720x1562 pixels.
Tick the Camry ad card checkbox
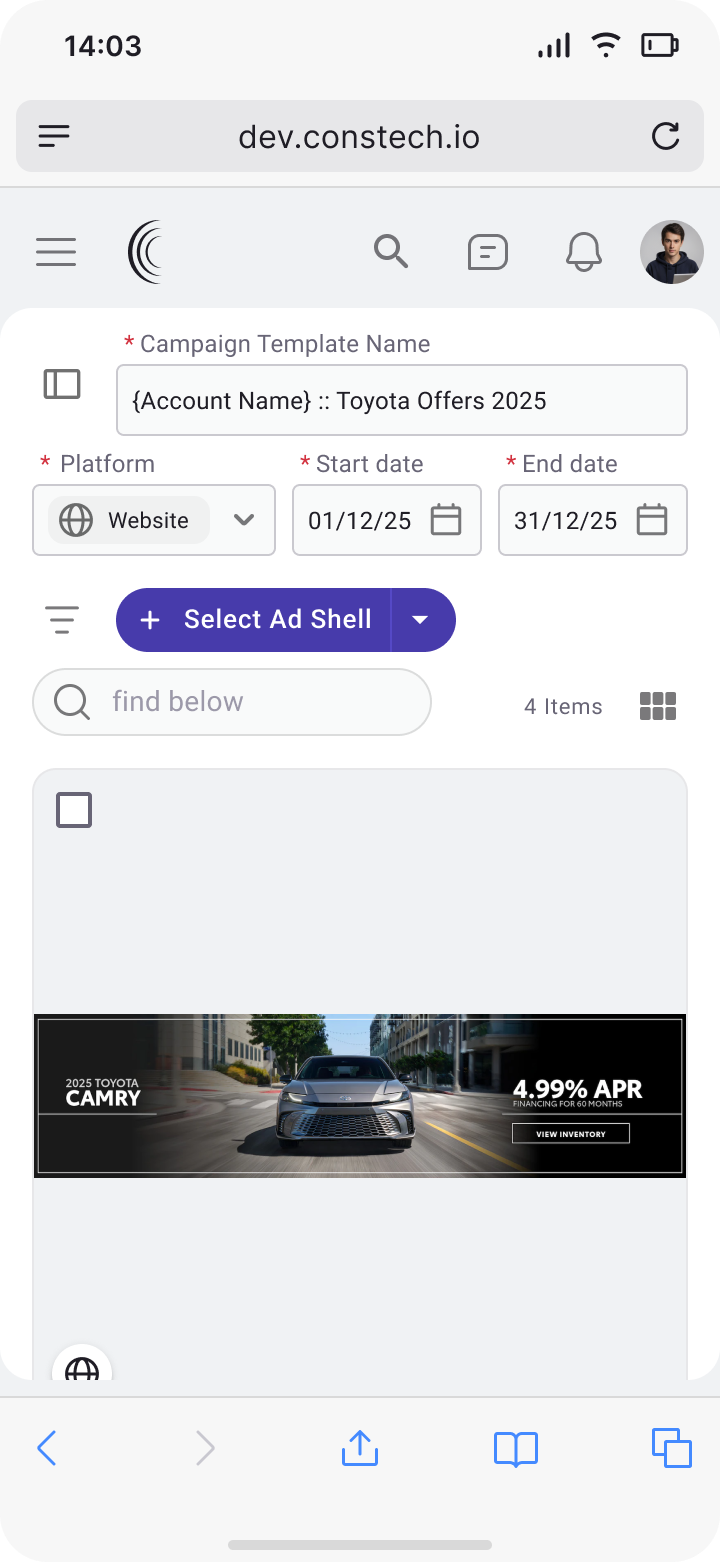[x=74, y=810]
